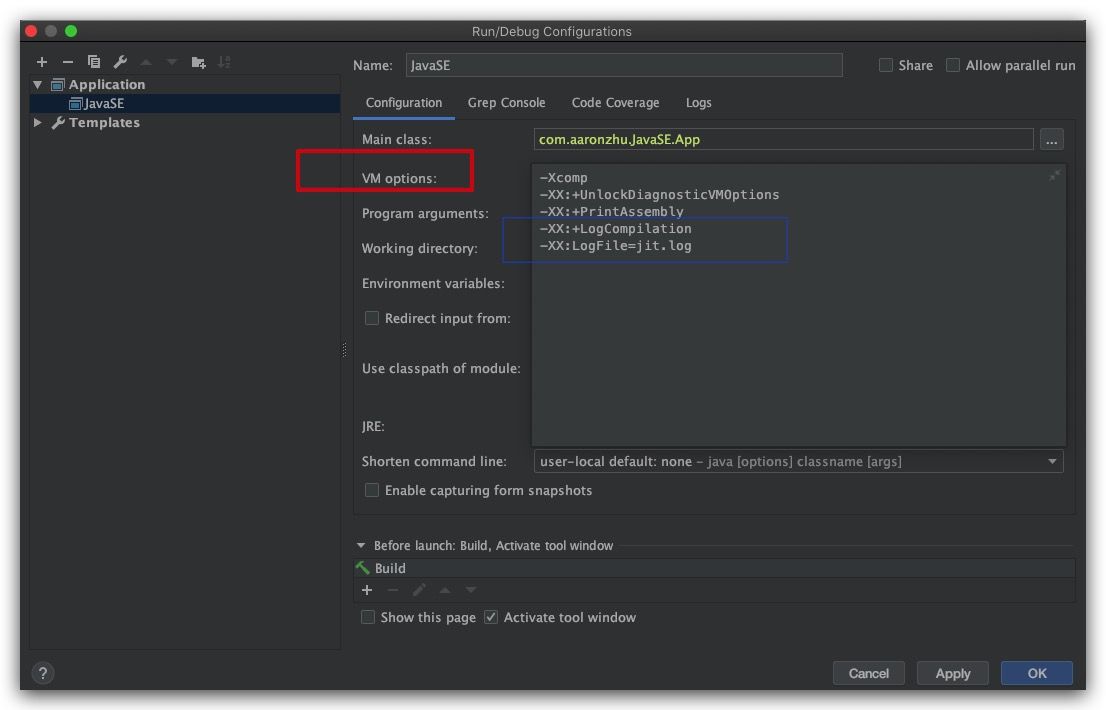
Task: Expand the Templates tree node
Action: click(x=38, y=122)
